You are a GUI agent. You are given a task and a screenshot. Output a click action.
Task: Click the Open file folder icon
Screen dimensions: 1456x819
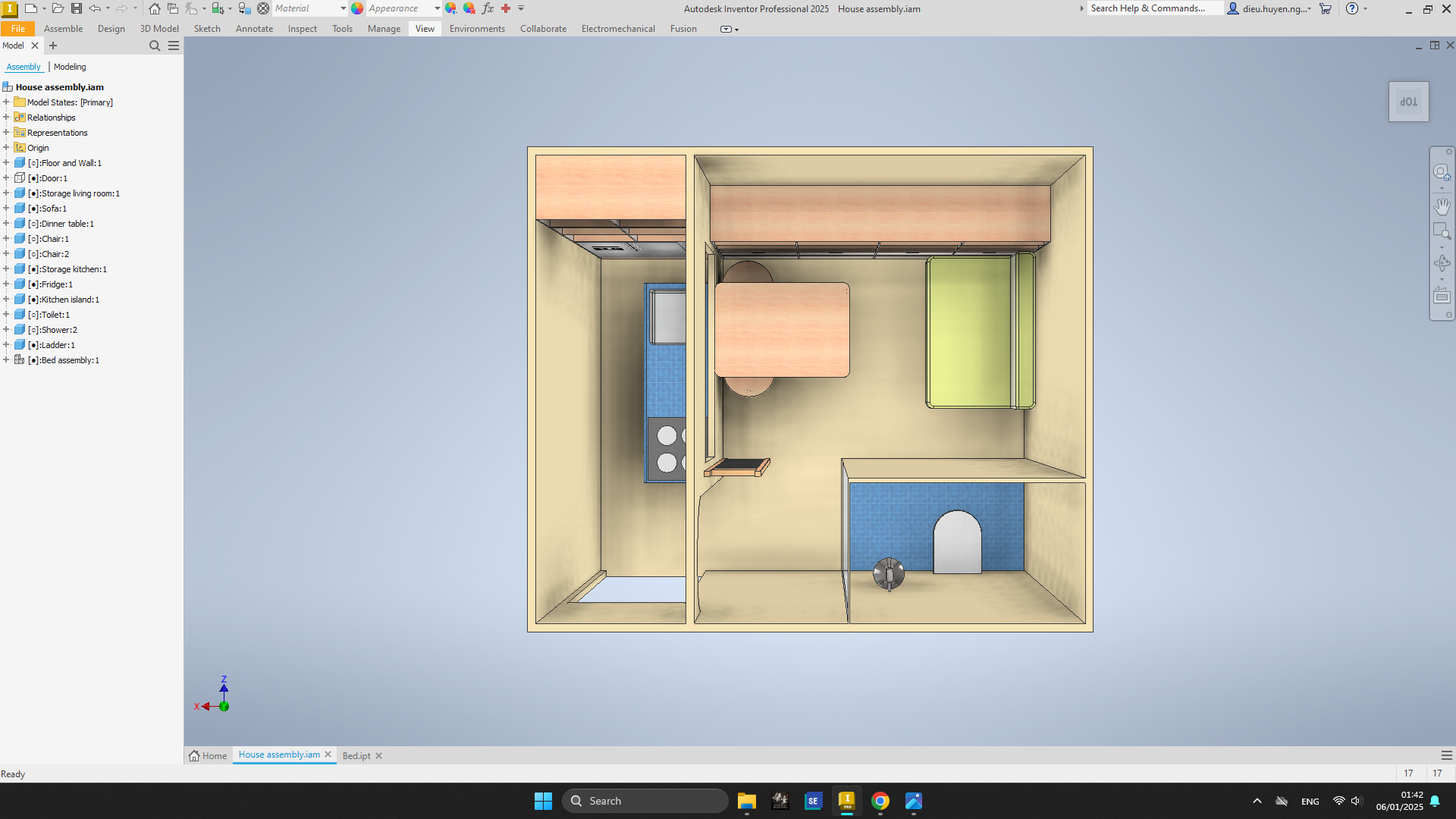[58, 8]
